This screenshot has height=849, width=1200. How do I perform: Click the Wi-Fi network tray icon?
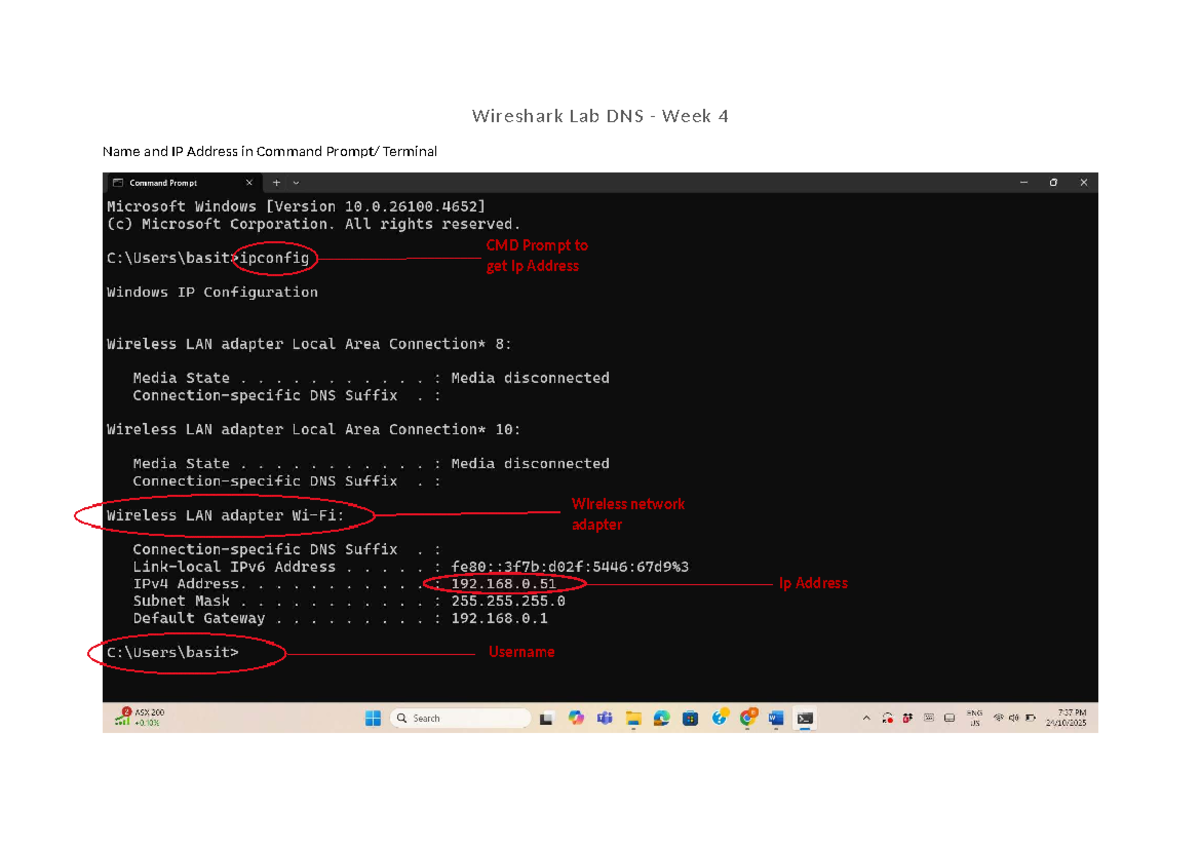pyautogui.click(x=998, y=718)
